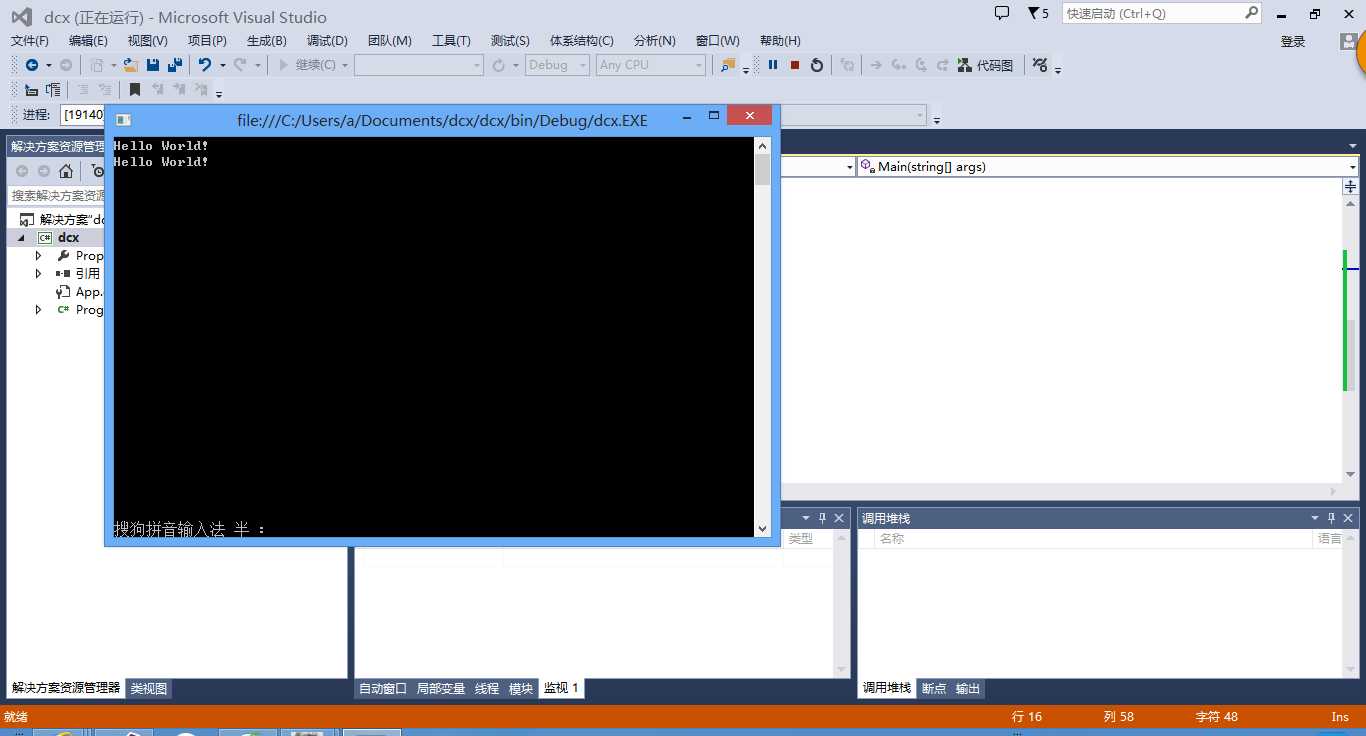Switch to the 监视 1 tab
Screen dimensions: 1366x736
[561, 688]
